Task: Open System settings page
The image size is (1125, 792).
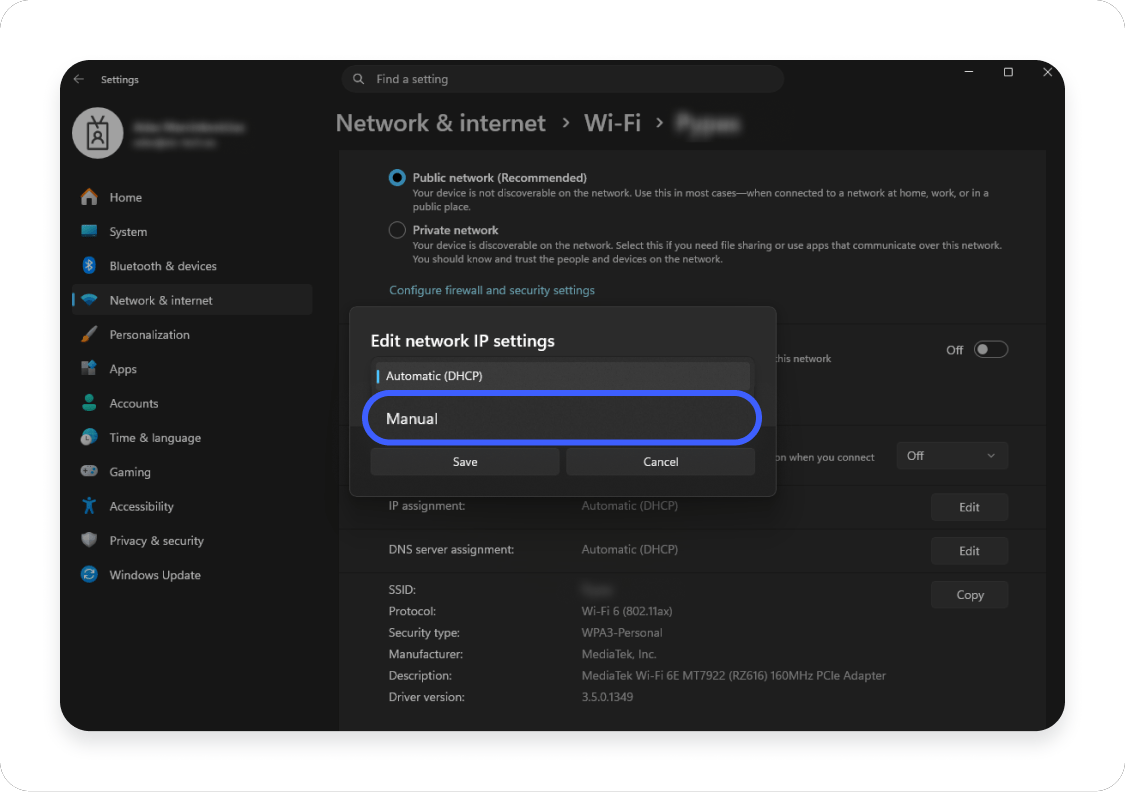Action: pyautogui.click(x=192, y=231)
